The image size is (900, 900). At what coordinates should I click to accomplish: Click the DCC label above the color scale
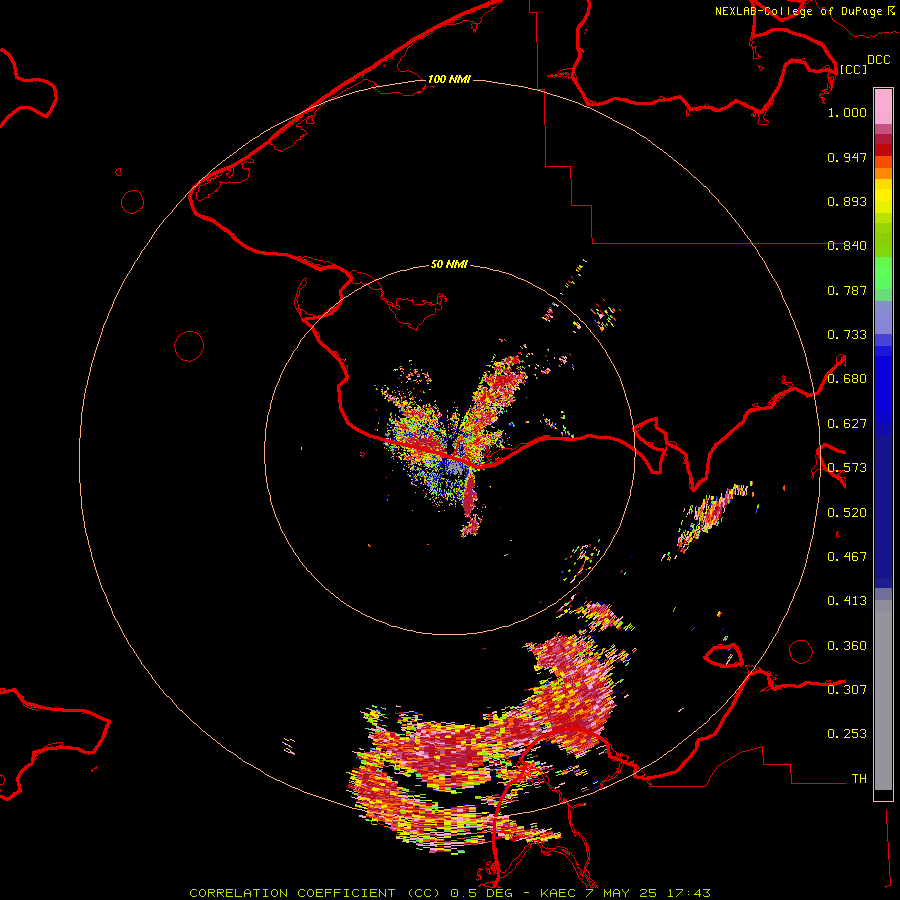(x=879, y=60)
